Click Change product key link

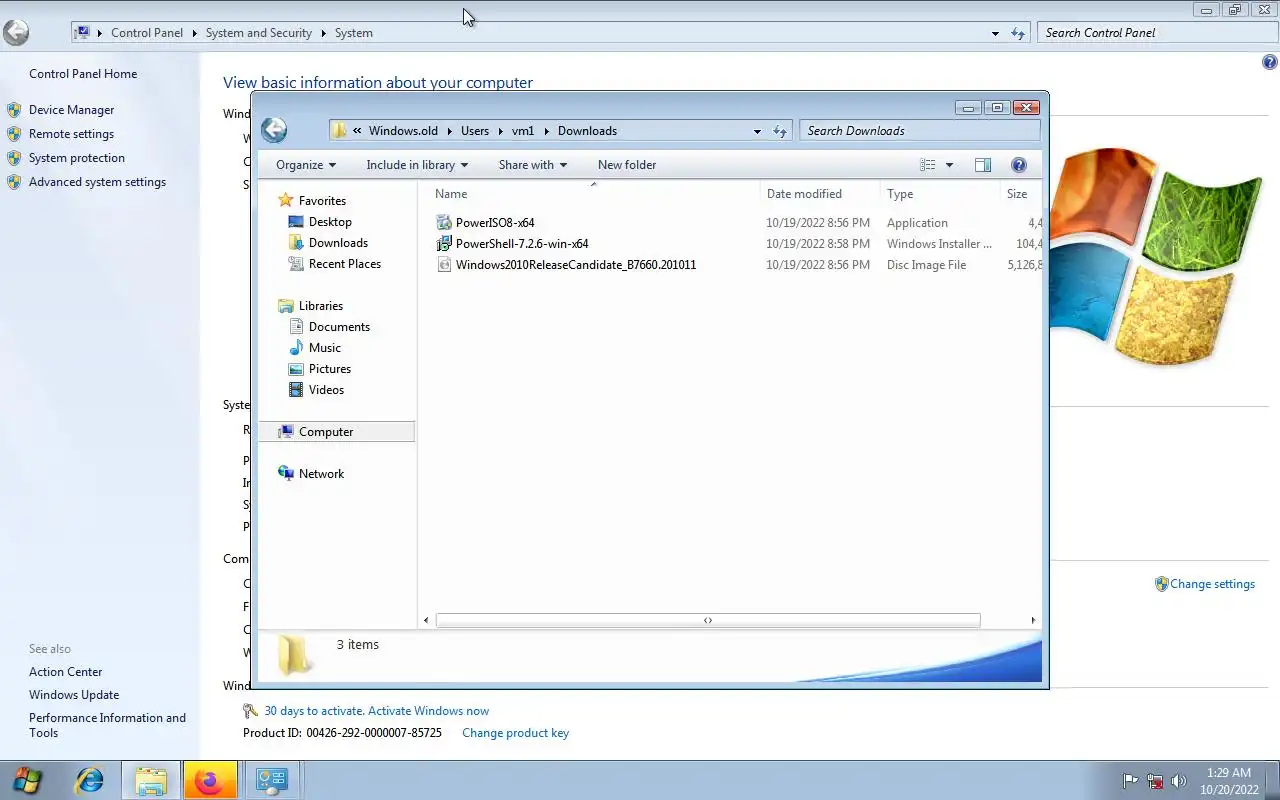pyautogui.click(x=515, y=733)
